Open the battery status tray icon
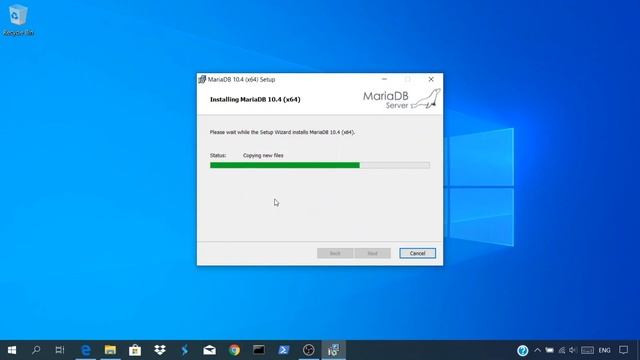Screen dimensions: 640x360 550,350
